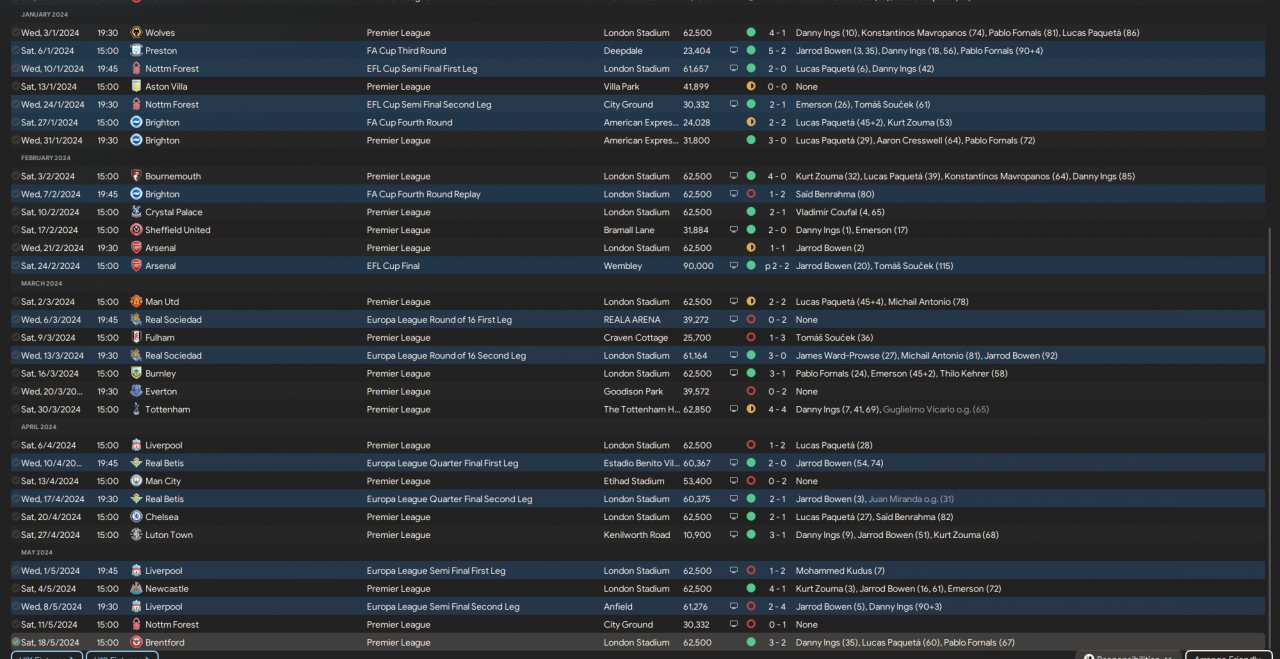This screenshot has width=1280, height=659.
Task: Click the Aston Villa club badge
Action: [136, 87]
